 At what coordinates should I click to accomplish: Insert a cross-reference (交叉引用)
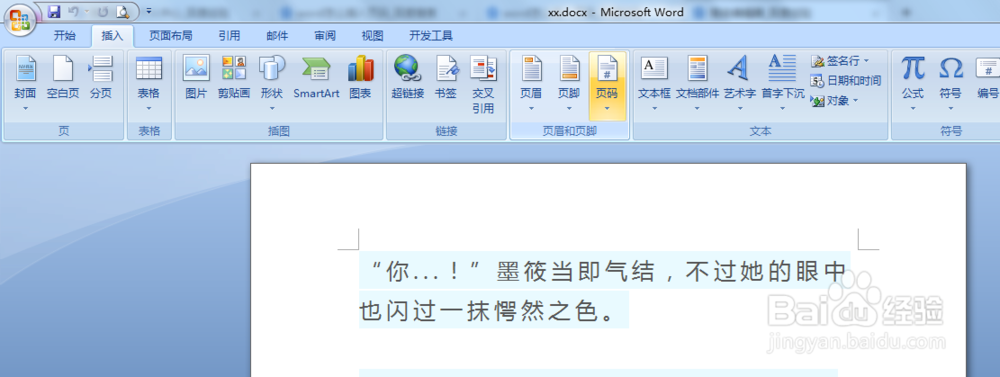(483, 84)
